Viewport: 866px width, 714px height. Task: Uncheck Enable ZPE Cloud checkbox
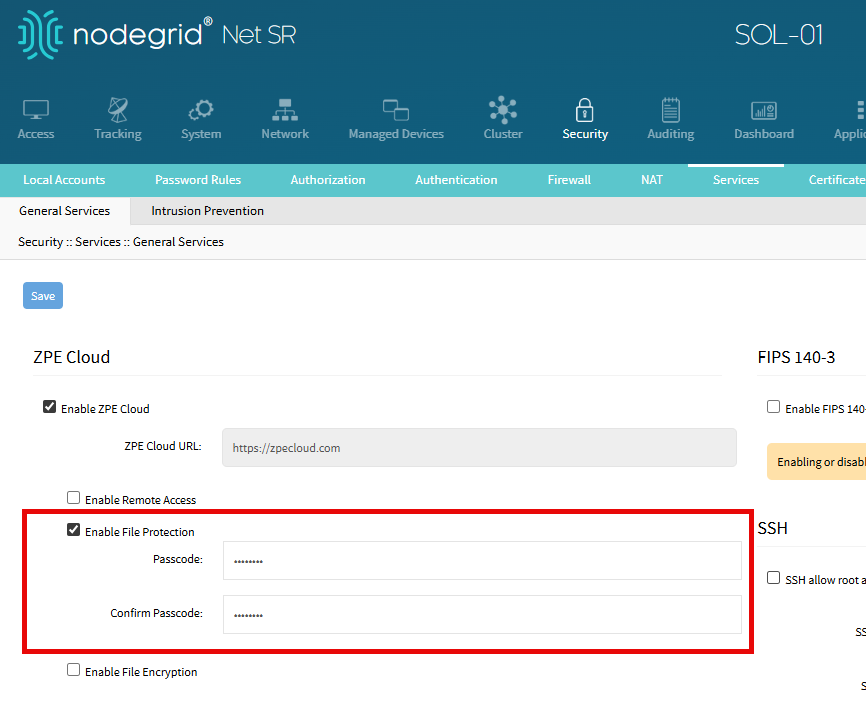pyautogui.click(x=49, y=407)
